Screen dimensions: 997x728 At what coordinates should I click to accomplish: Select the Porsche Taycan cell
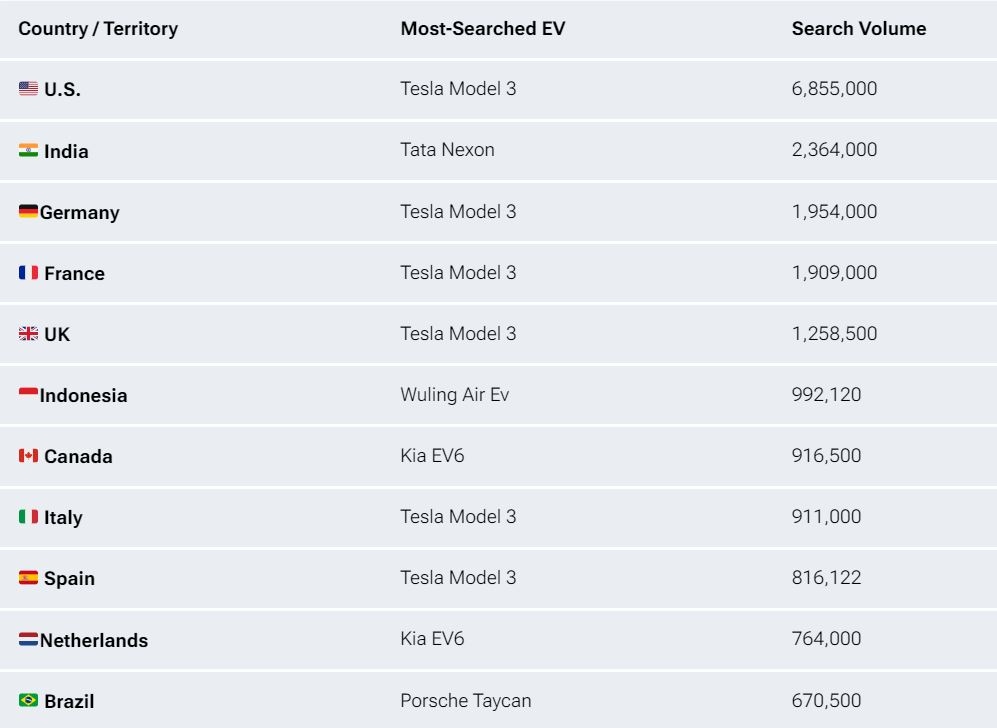pyautogui.click(x=465, y=700)
